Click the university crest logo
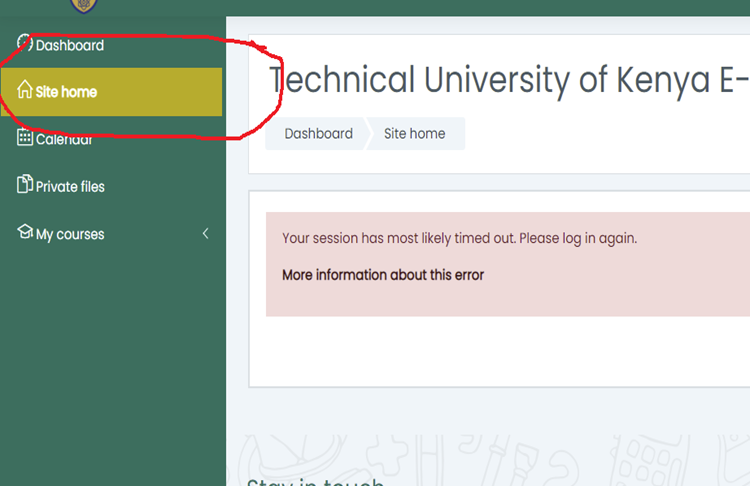This screenshot has width=750, height=486. [x=84, y=6]
